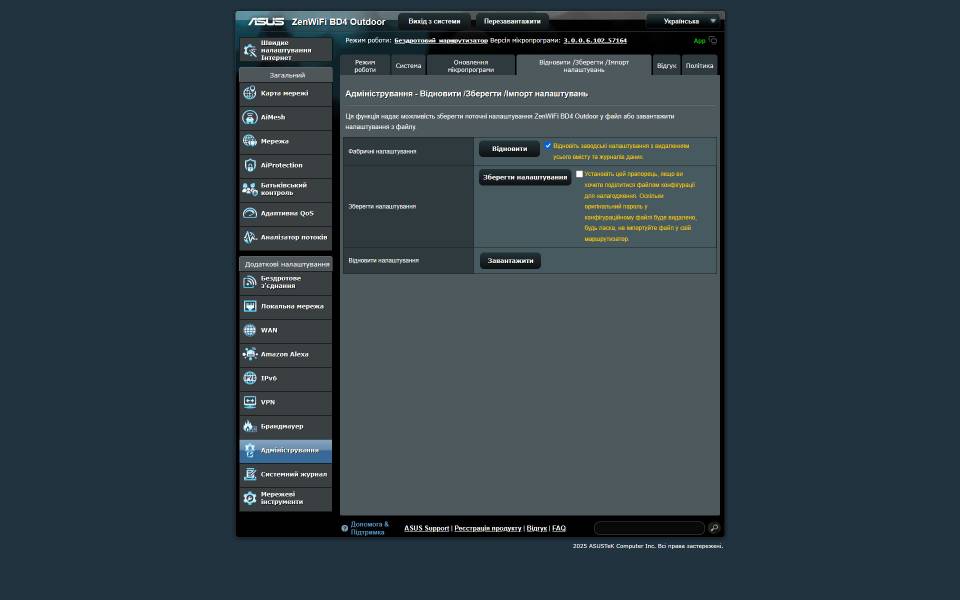Image resolution: width=960 pixels, height=600 pixels.
Task: Open the network map sidebar icon
Action: pos(250,93)
